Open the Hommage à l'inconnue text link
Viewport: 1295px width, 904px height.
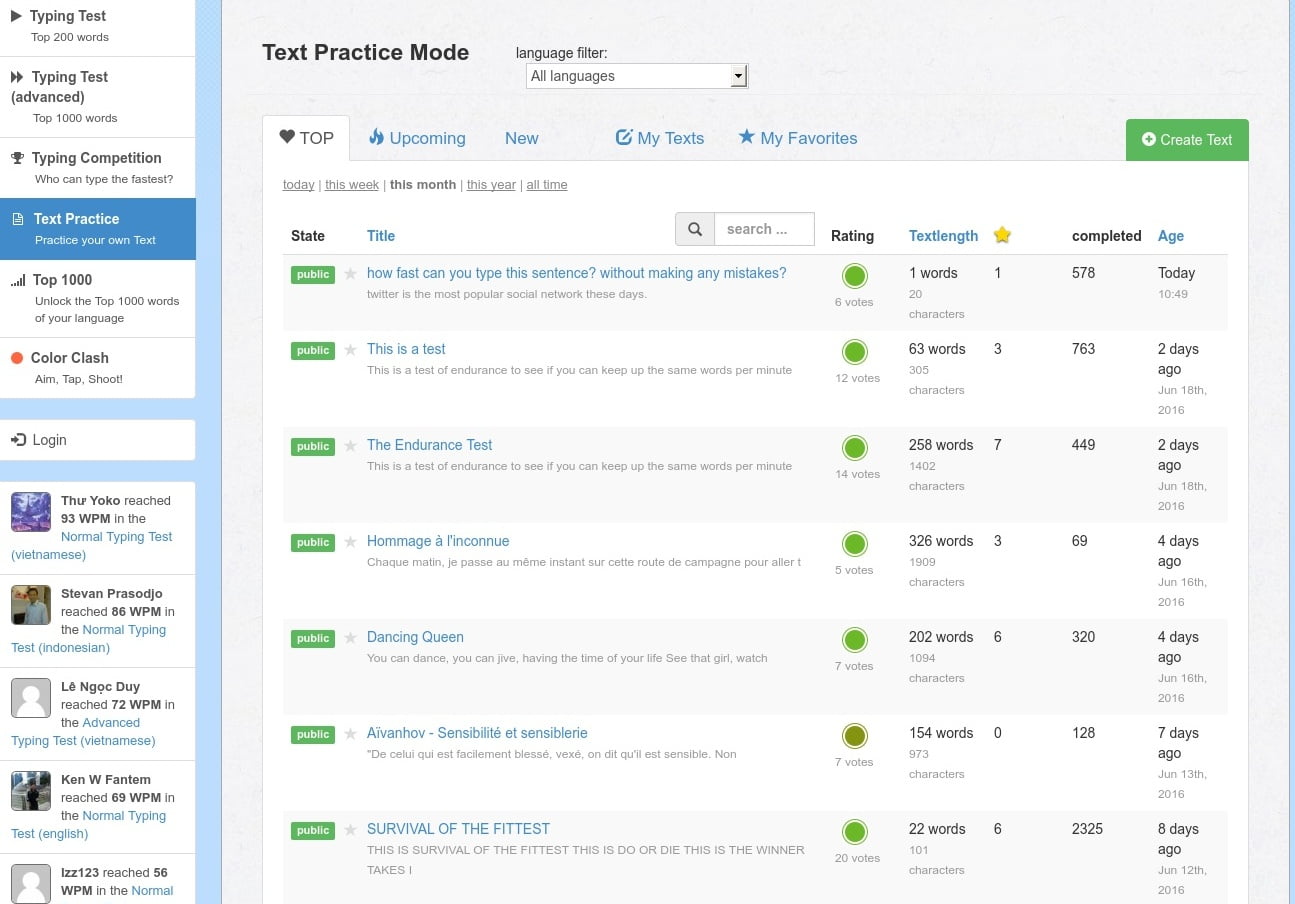(438, 541)
